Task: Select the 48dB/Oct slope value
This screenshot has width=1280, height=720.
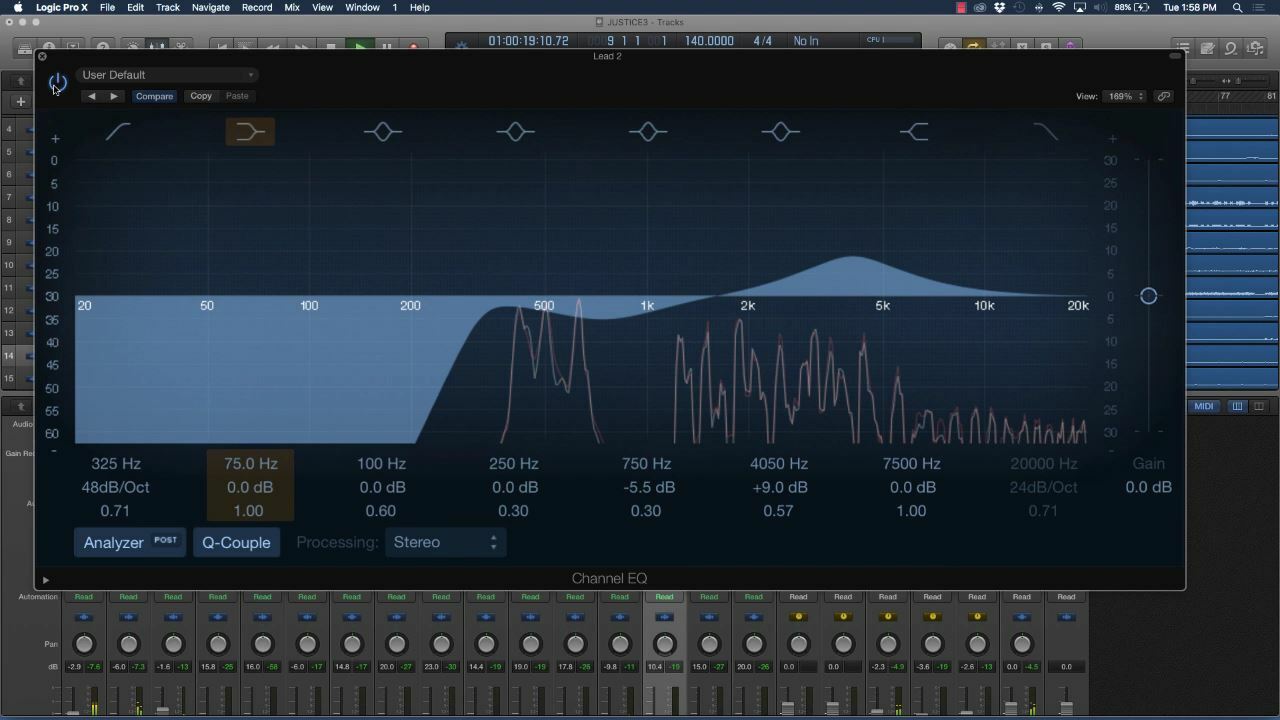Action: pos(116,487)
